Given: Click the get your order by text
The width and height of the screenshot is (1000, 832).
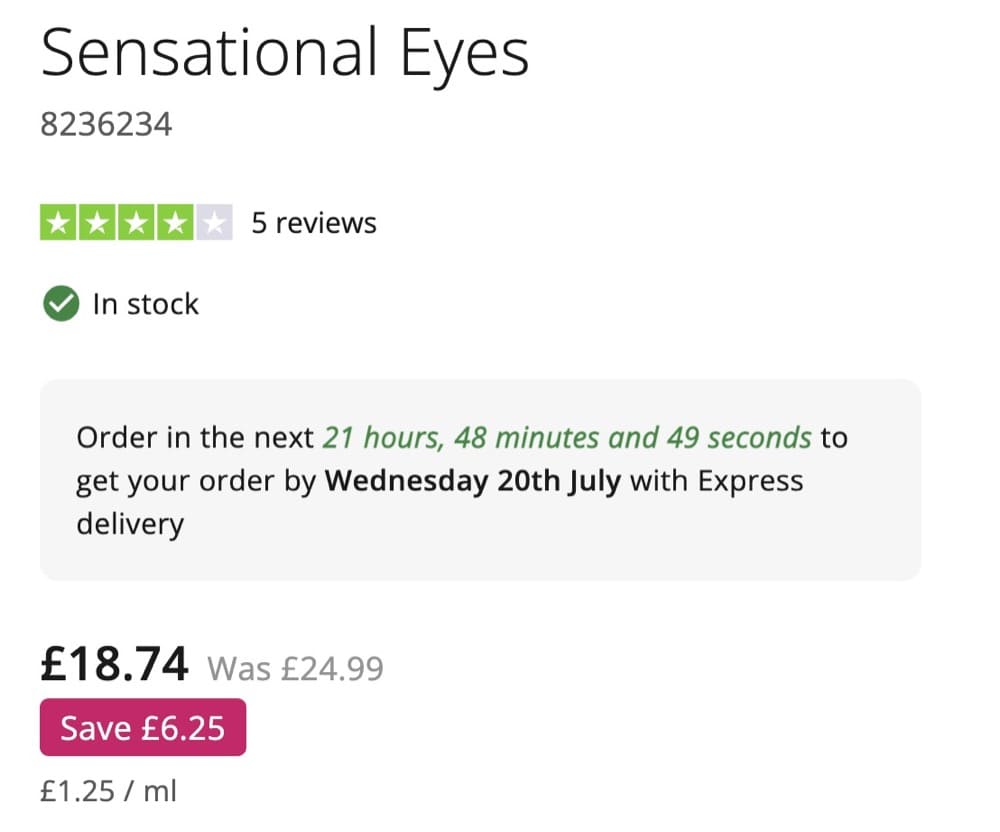Looking at the screenshot, I should (x=196, y=482).
